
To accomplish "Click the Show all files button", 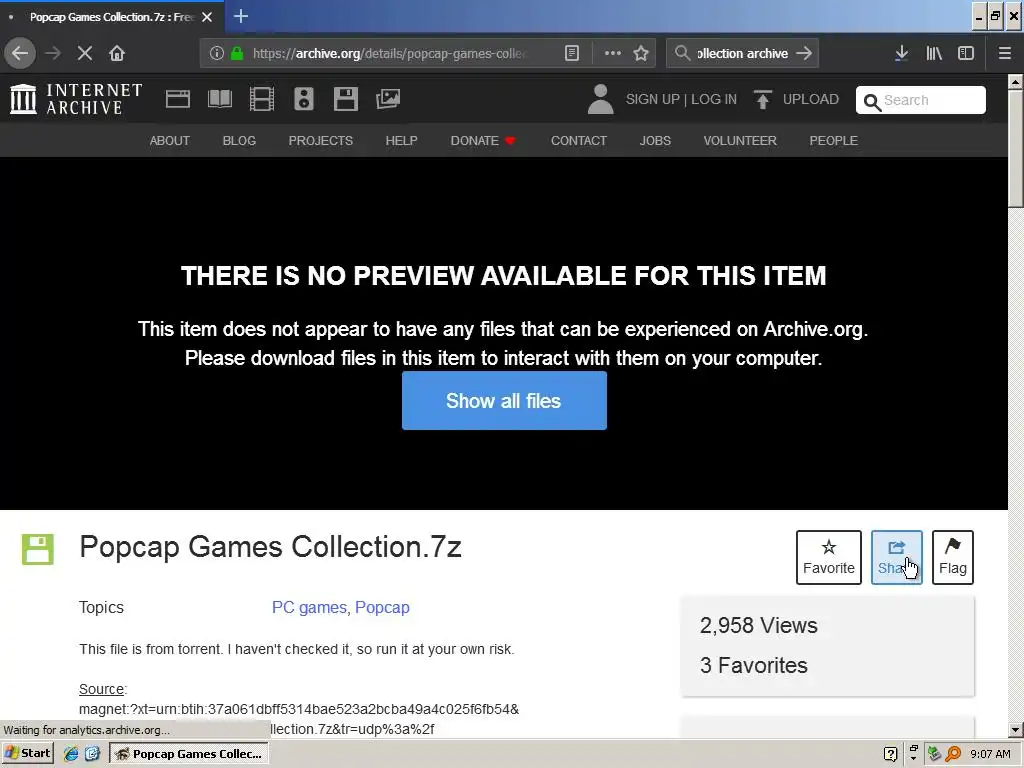I will 504,400.
